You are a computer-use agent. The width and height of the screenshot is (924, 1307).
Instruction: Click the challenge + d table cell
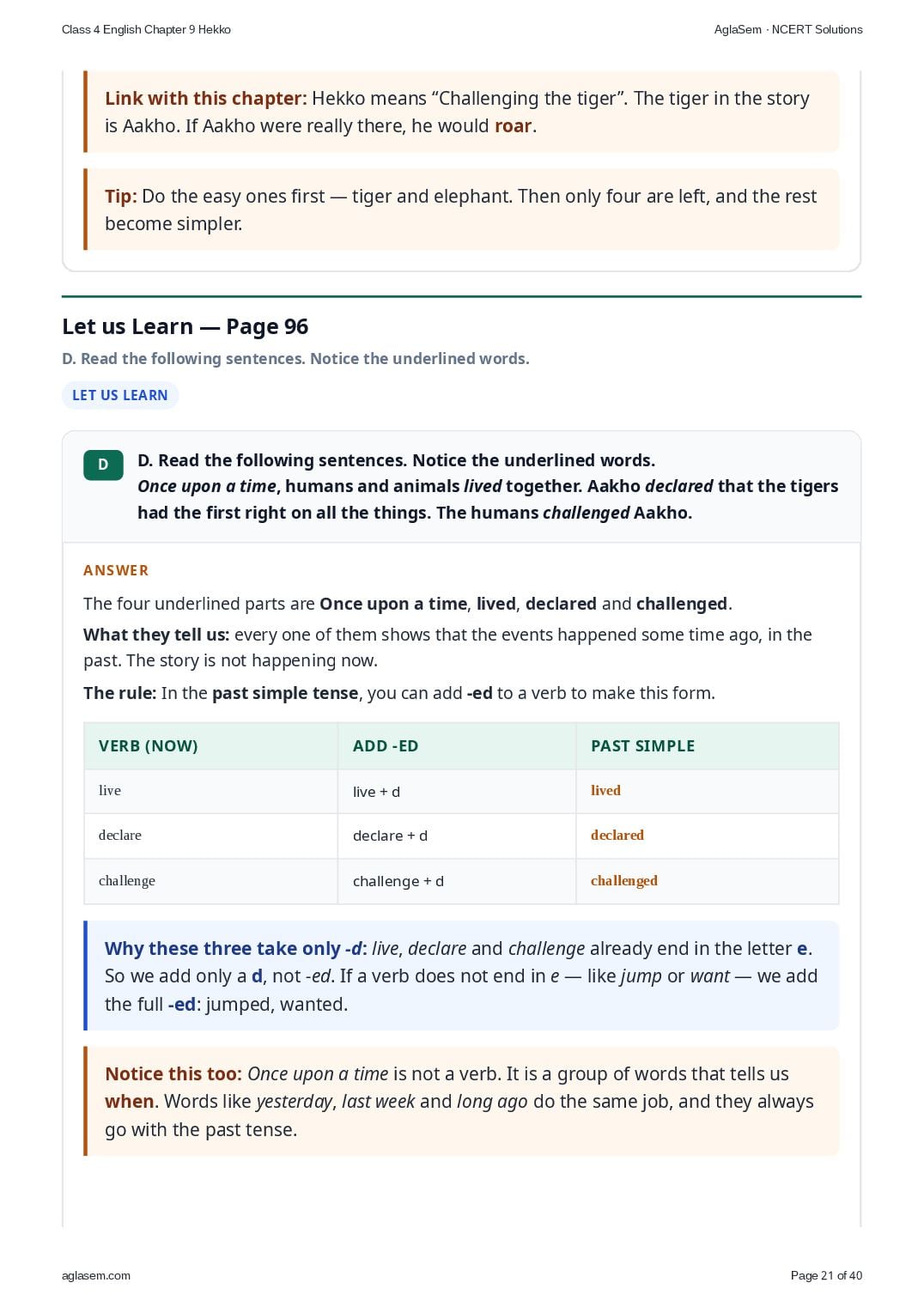[457, 881]
